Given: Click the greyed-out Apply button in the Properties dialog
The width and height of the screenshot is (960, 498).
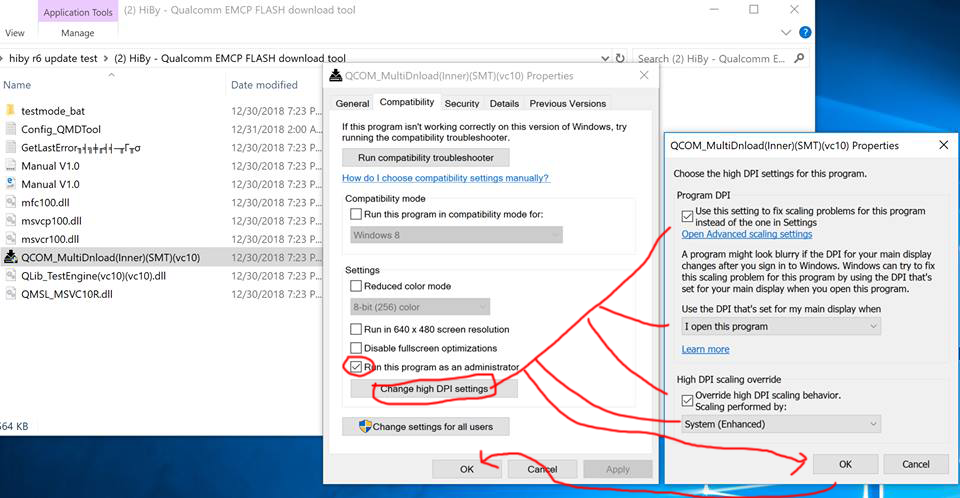Looking at the screenshot, I should pos(617,469).
